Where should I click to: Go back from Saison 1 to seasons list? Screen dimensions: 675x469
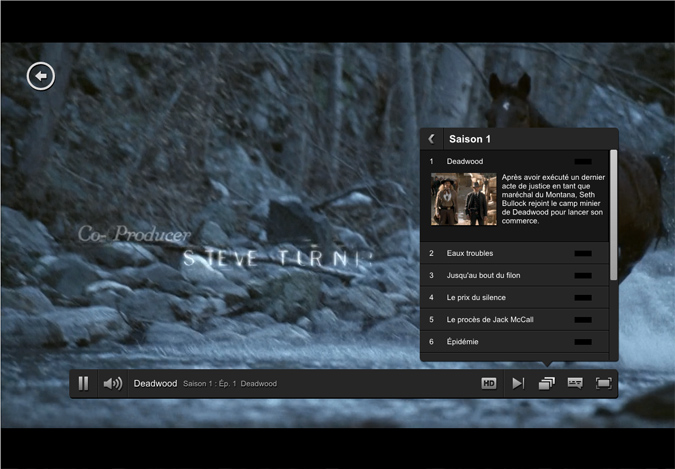coord(432,139)
